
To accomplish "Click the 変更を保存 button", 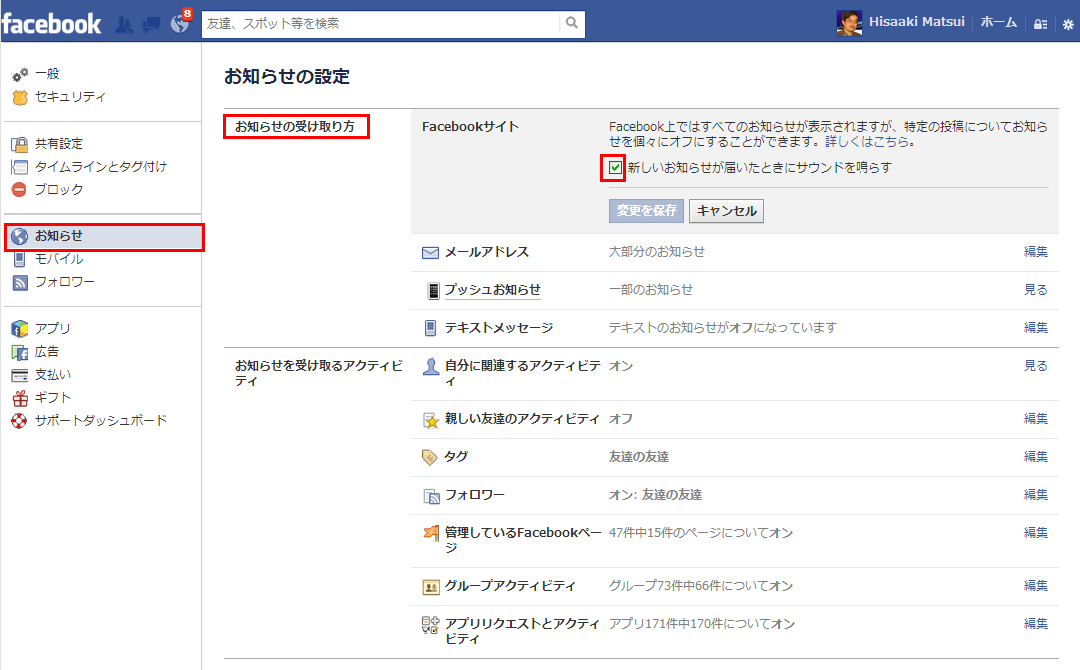I will tap(646, 211).
